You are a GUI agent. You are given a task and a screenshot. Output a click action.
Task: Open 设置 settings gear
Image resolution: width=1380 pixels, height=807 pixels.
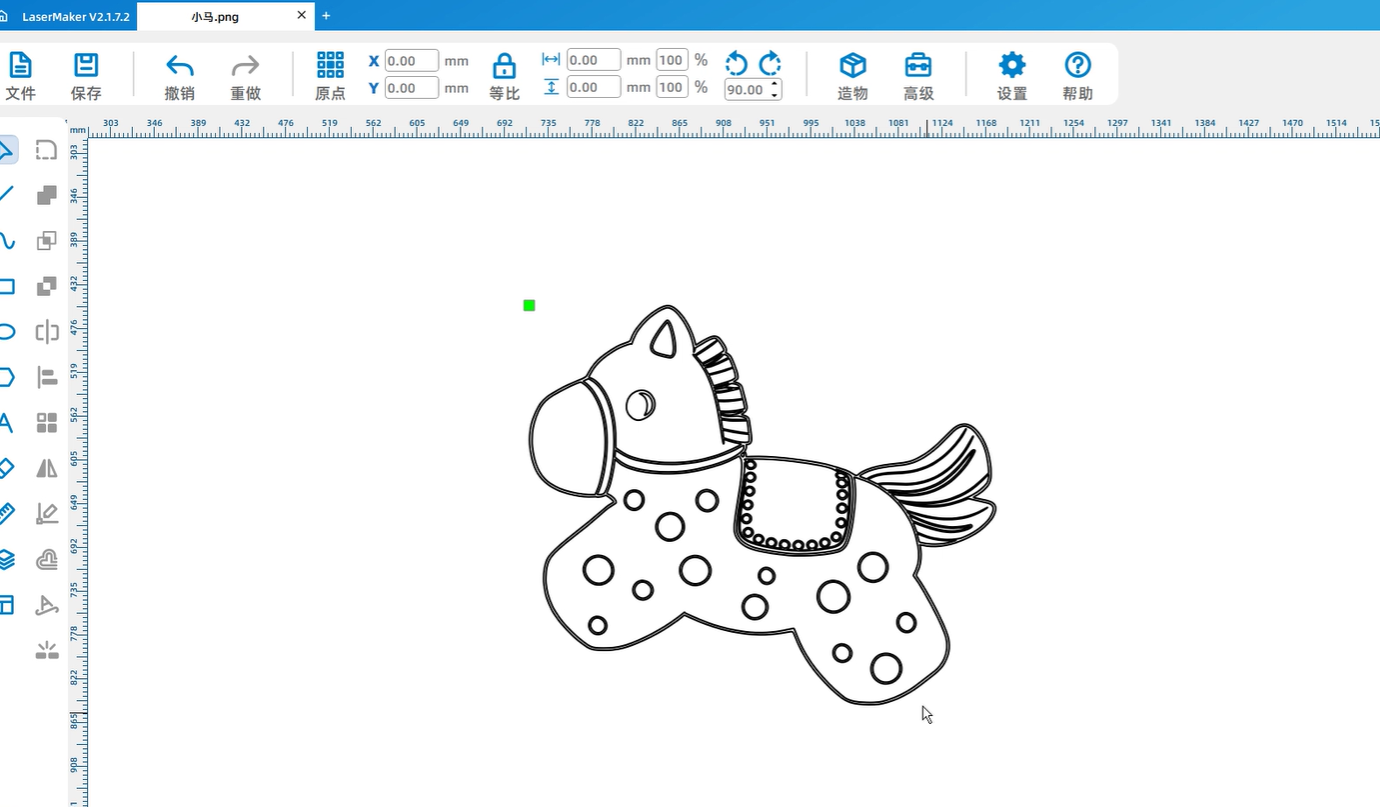point(1012,76)
